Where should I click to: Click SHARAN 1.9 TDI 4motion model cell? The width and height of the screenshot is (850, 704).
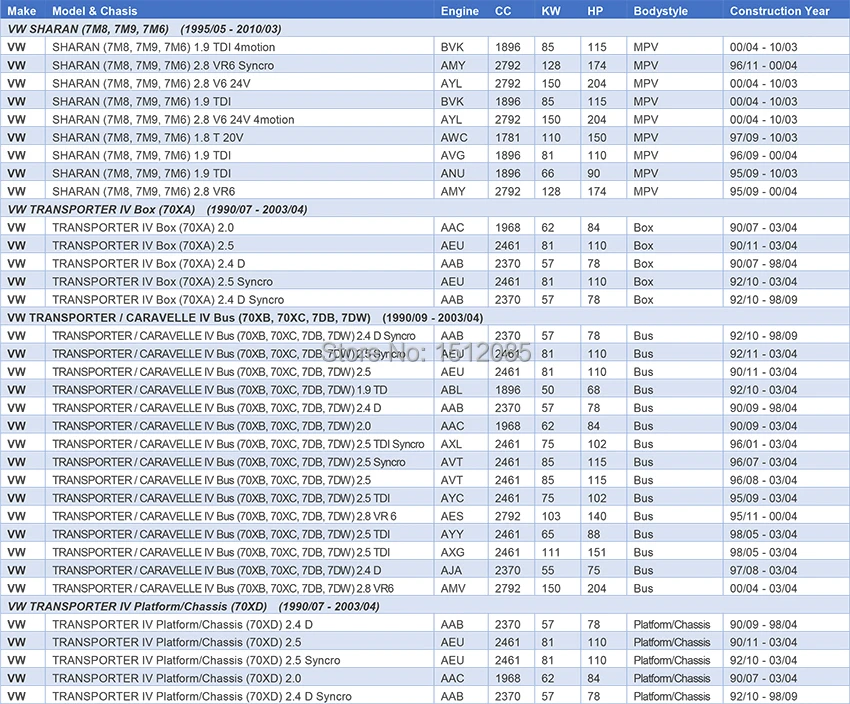(x=163, y=47)
